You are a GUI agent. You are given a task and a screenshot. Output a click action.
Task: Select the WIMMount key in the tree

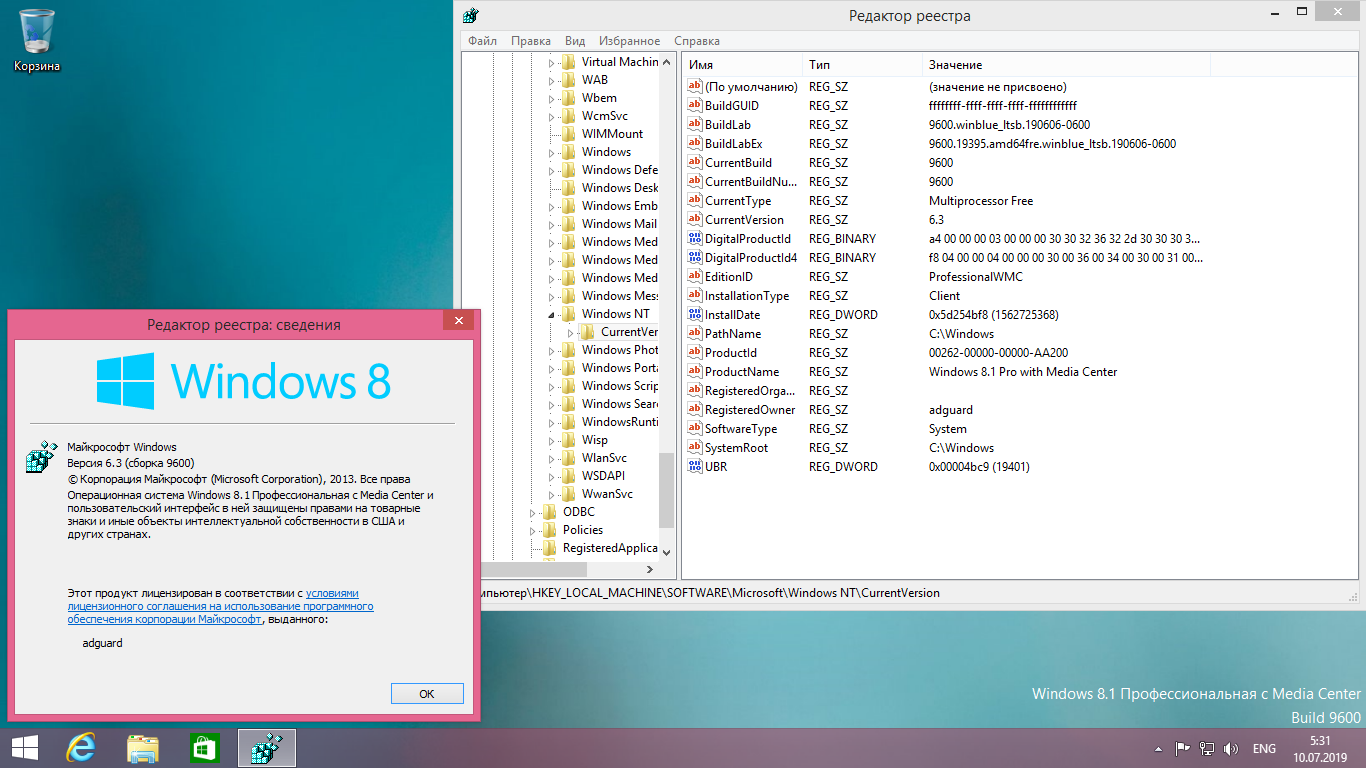[x=612, y=134]
